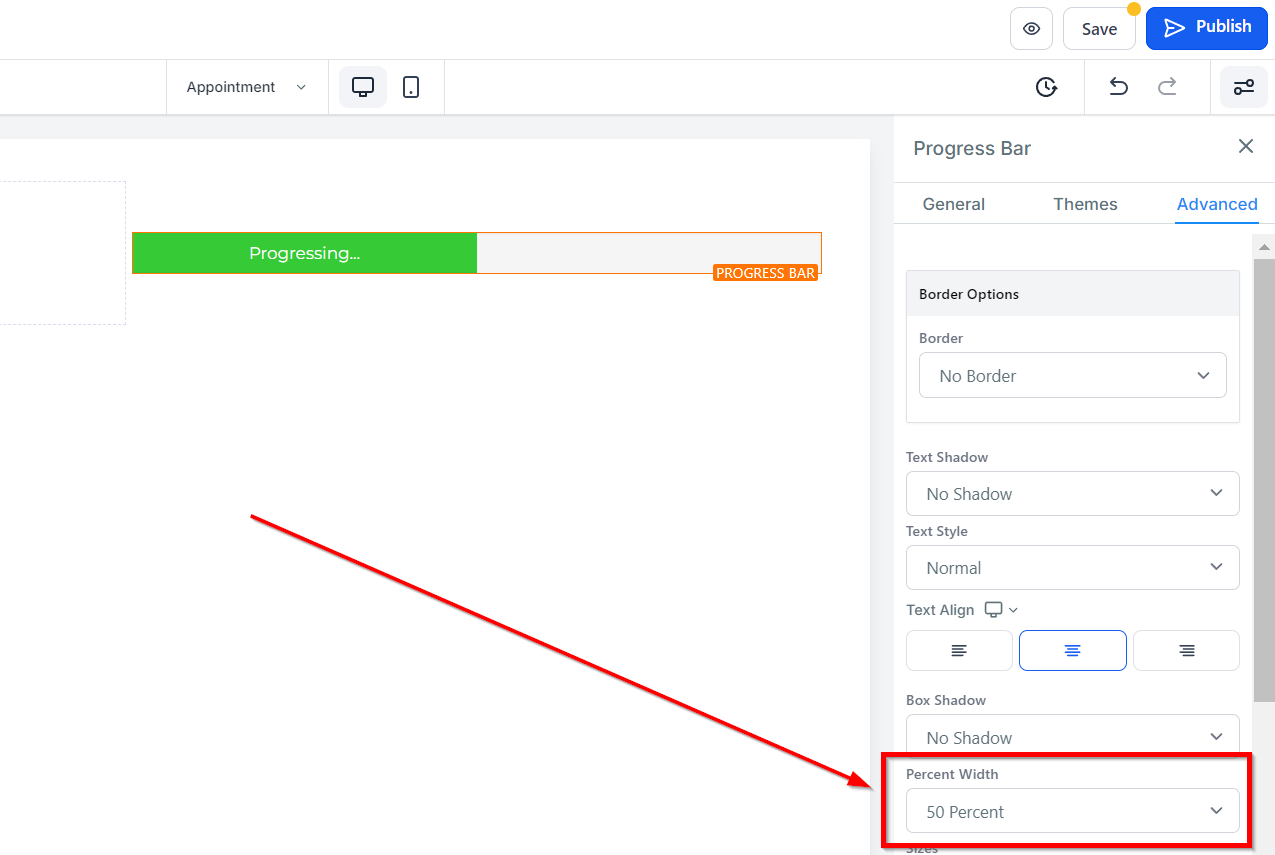Switch to desktop view icon
Image resolution: width=1275 pixels, height=855 pixels.
[x=363, y=87]
